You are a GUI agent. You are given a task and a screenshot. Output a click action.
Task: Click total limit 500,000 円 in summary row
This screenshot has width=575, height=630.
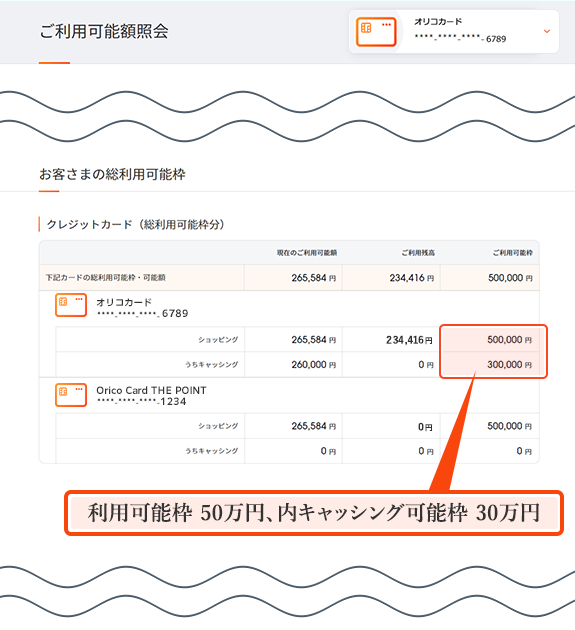(510, 278)
